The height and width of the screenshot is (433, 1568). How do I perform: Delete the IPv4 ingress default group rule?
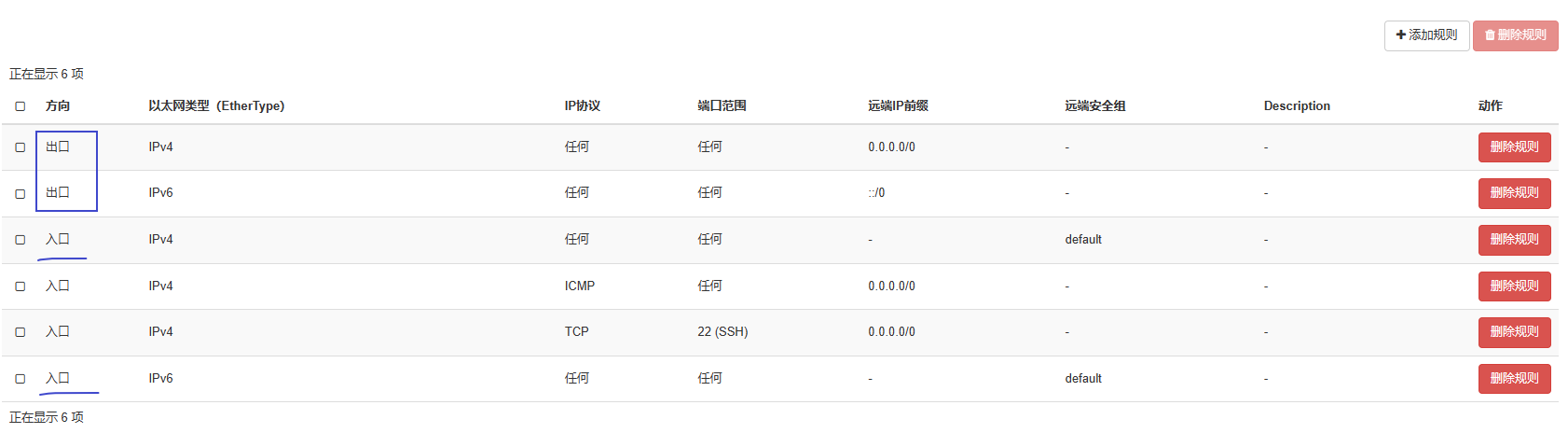pos(1514,240)
